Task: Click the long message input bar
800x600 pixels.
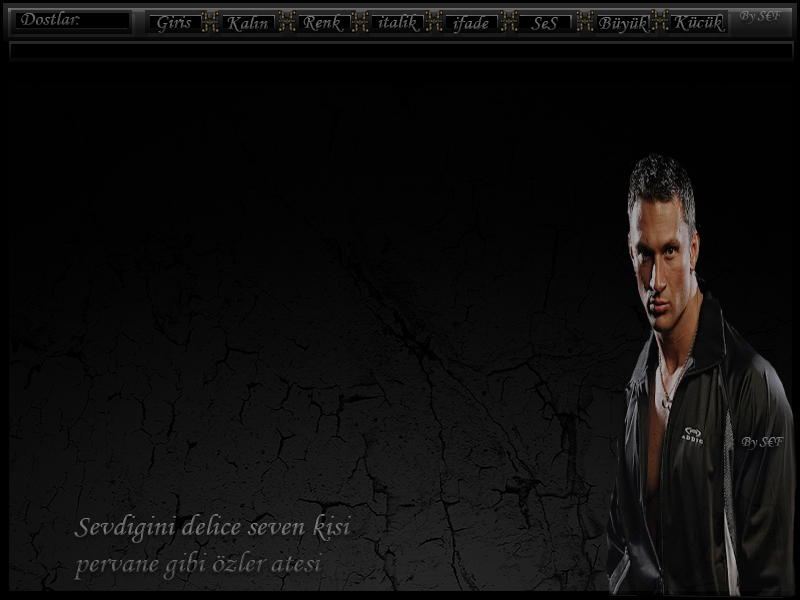Action: point(400,50)
